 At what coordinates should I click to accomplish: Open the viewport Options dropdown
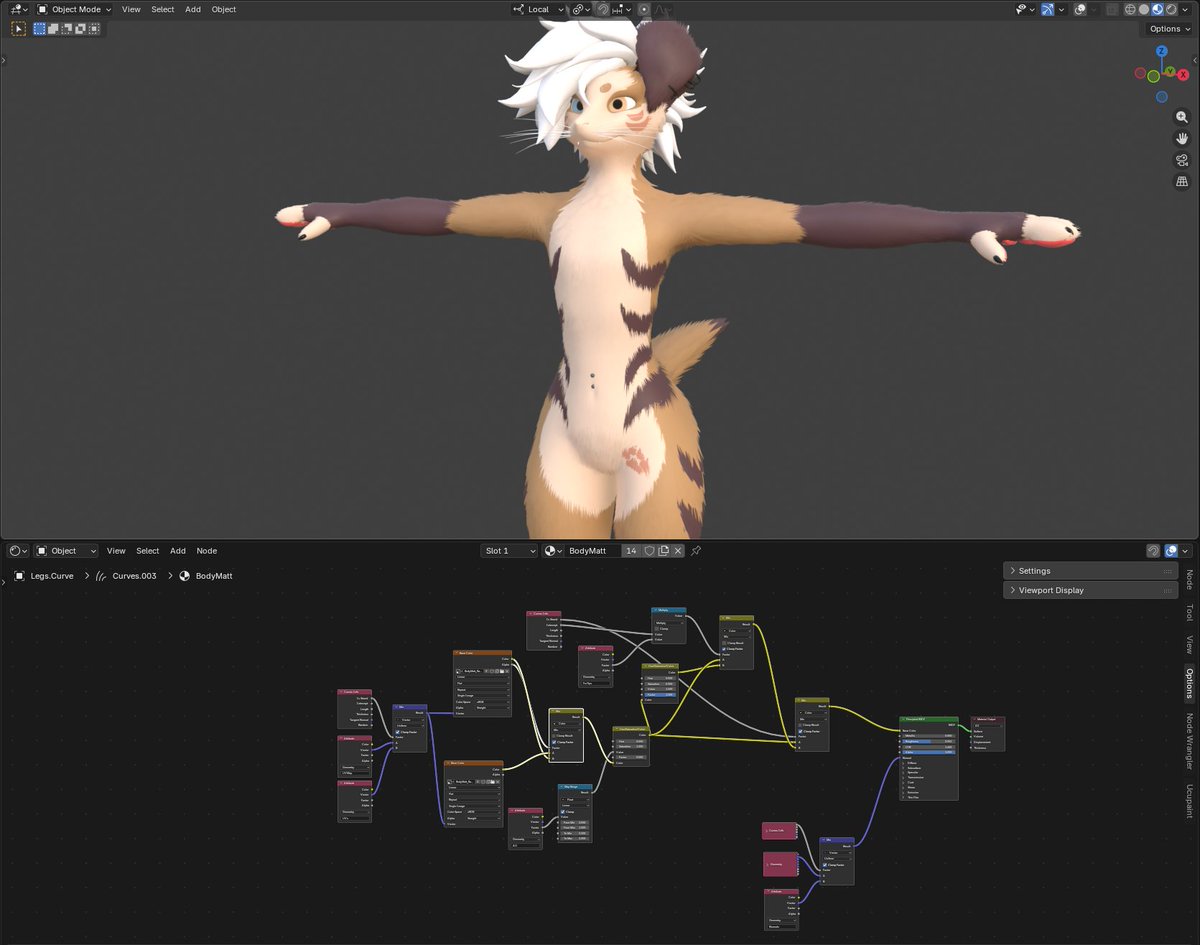pos(1170,28)
